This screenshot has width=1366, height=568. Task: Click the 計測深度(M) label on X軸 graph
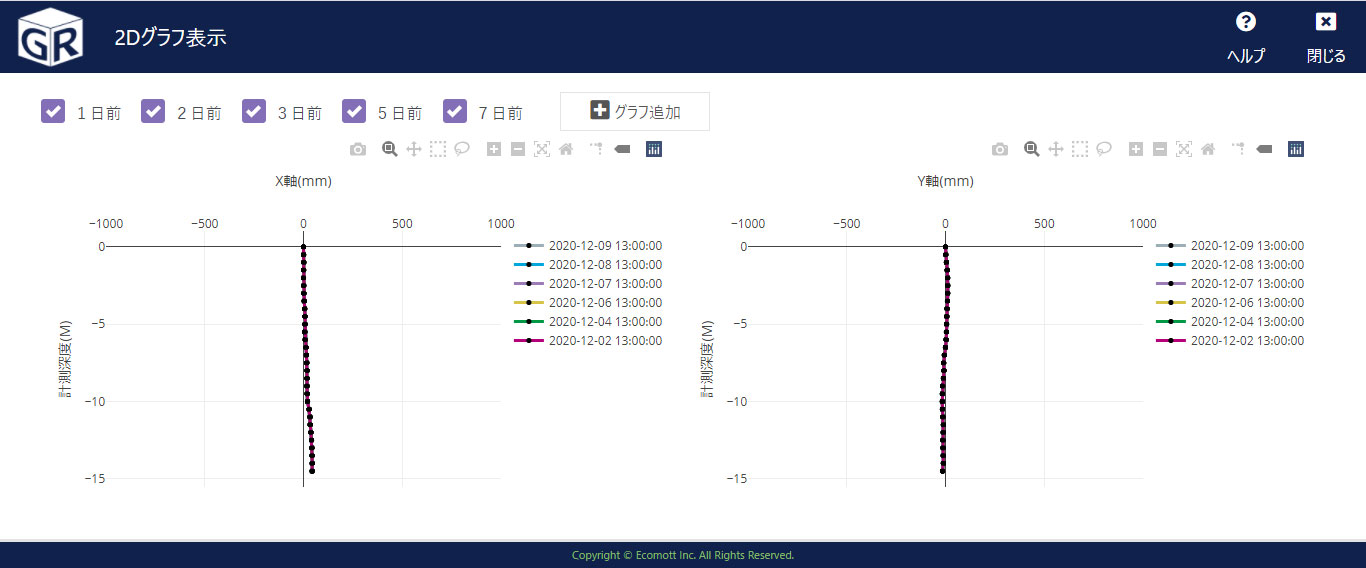tap(65, 358)
